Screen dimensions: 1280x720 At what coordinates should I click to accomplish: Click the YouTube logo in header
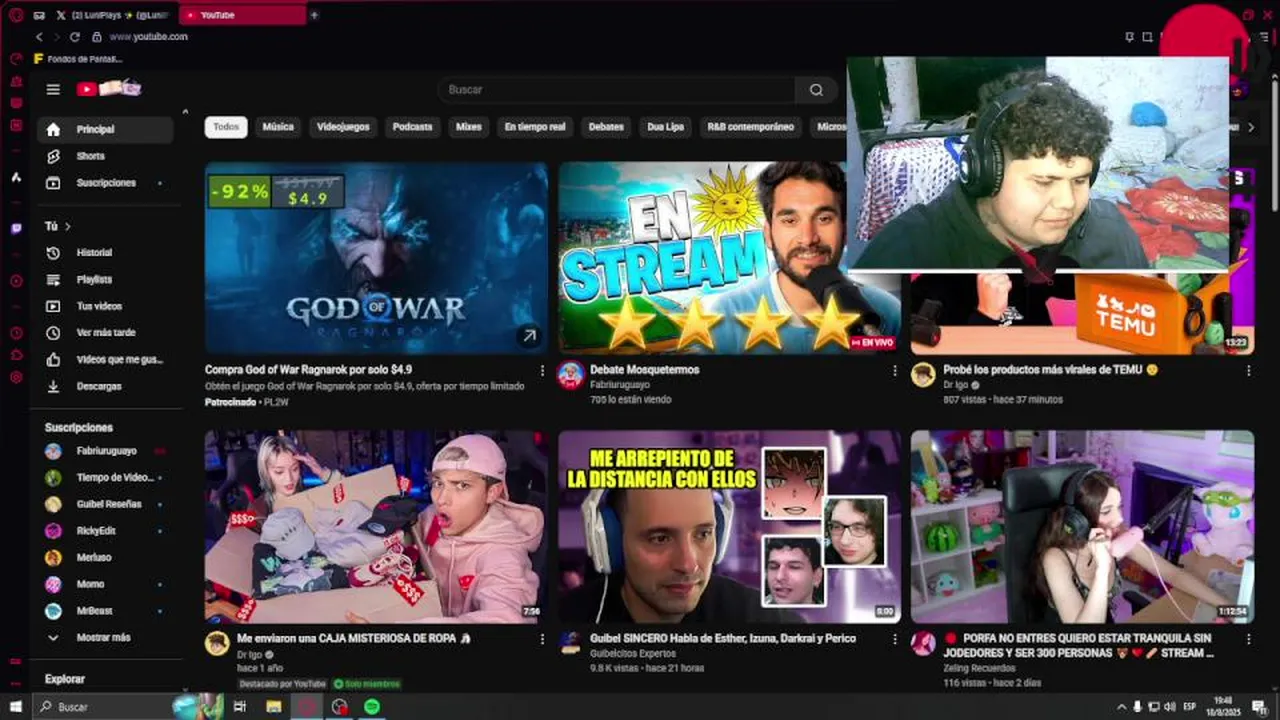109,89
